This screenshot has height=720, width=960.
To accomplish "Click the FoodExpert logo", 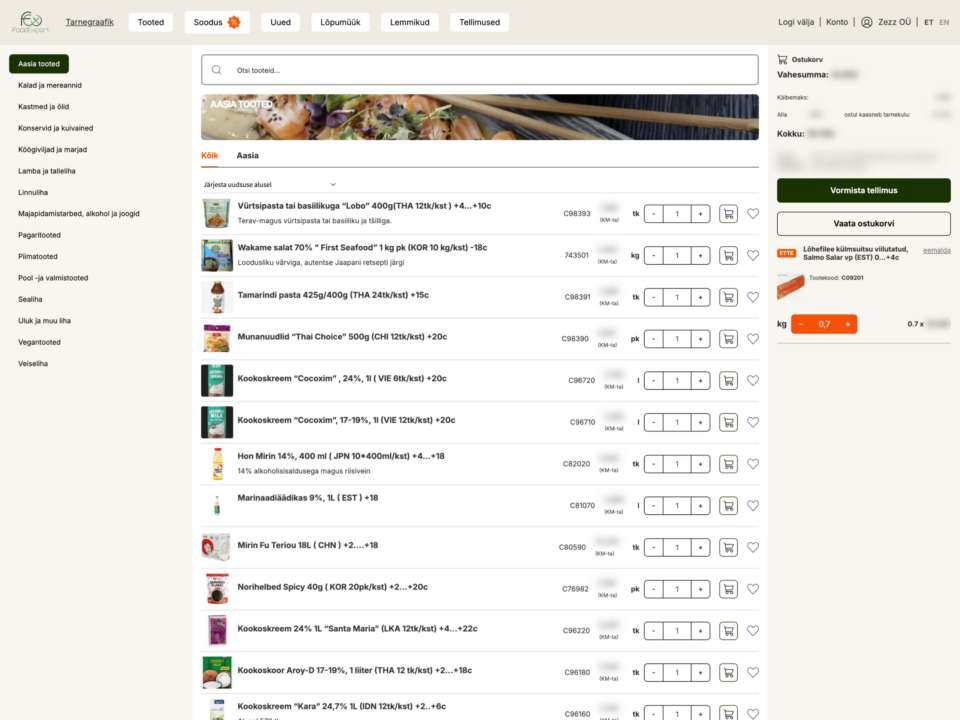I will click(30, 22).
